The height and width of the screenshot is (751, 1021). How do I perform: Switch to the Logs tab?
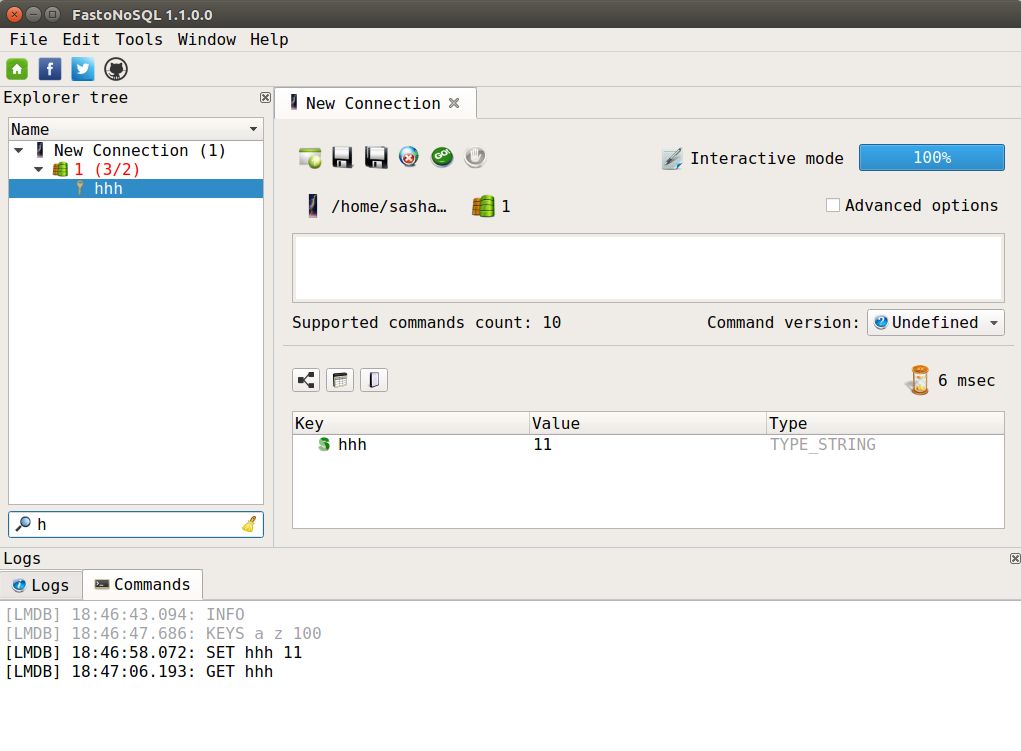point(41,585)
